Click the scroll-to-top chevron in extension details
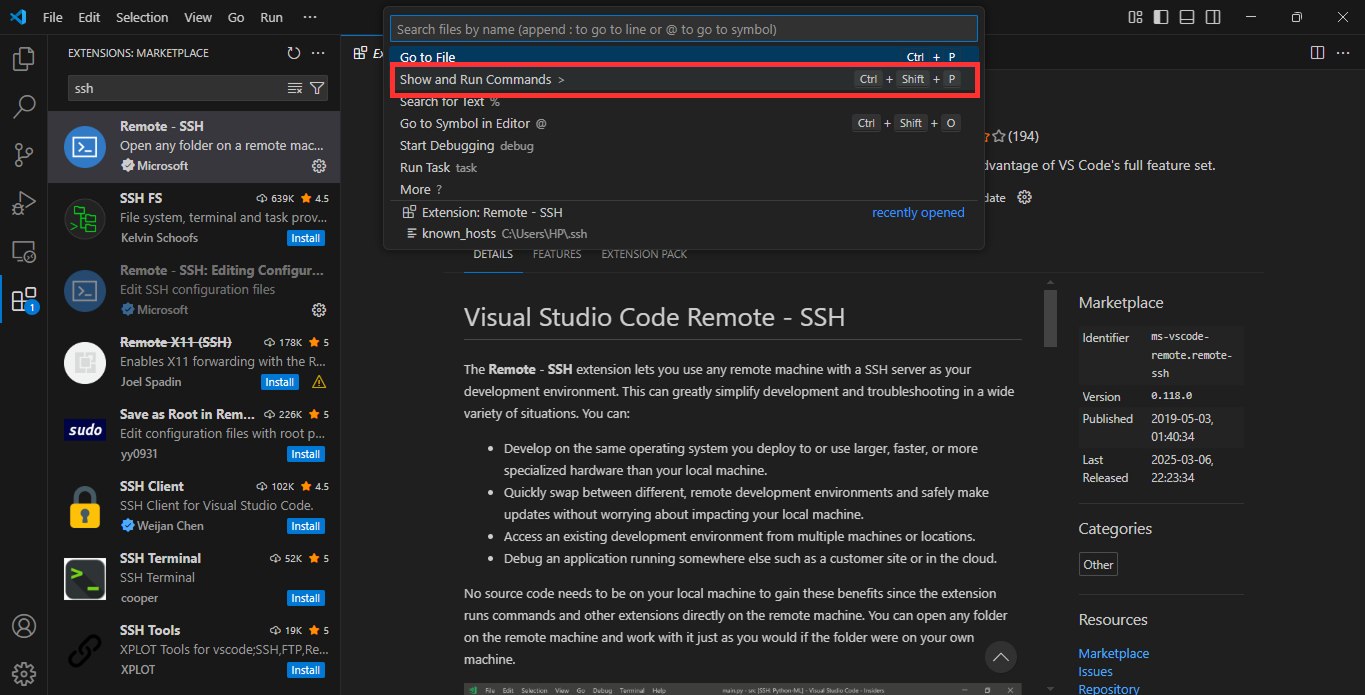 [x=1000, y=657]
